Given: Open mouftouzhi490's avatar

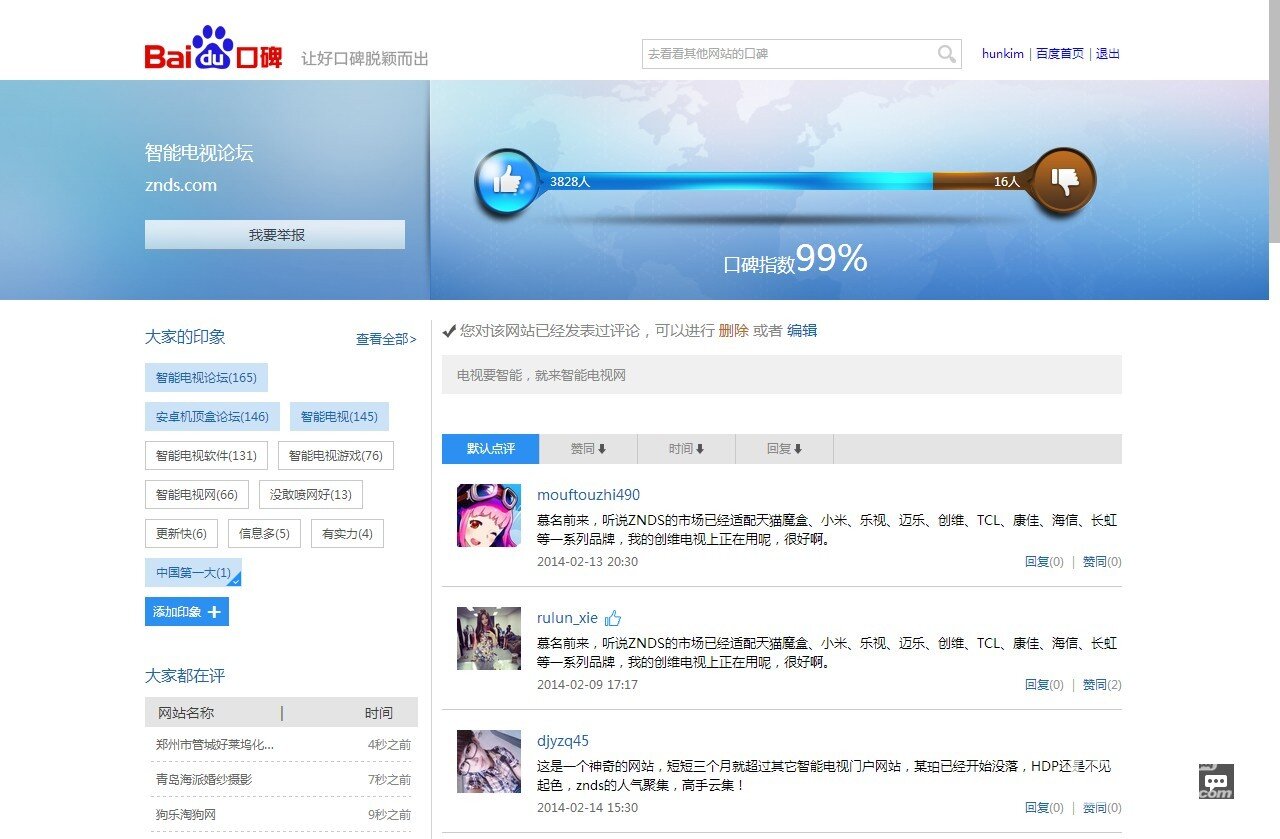Looking at the screenshot, I should (x=489, y=515).
